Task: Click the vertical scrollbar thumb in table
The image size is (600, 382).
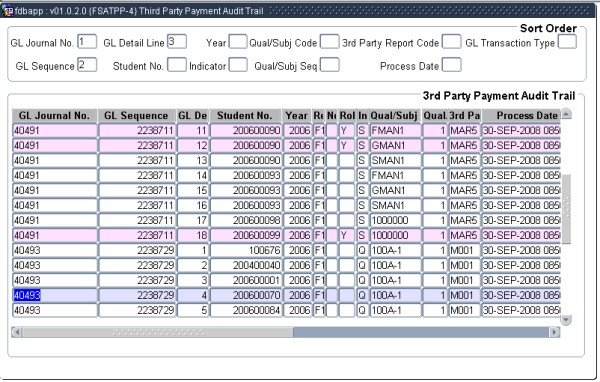Action: coord(566,209)
